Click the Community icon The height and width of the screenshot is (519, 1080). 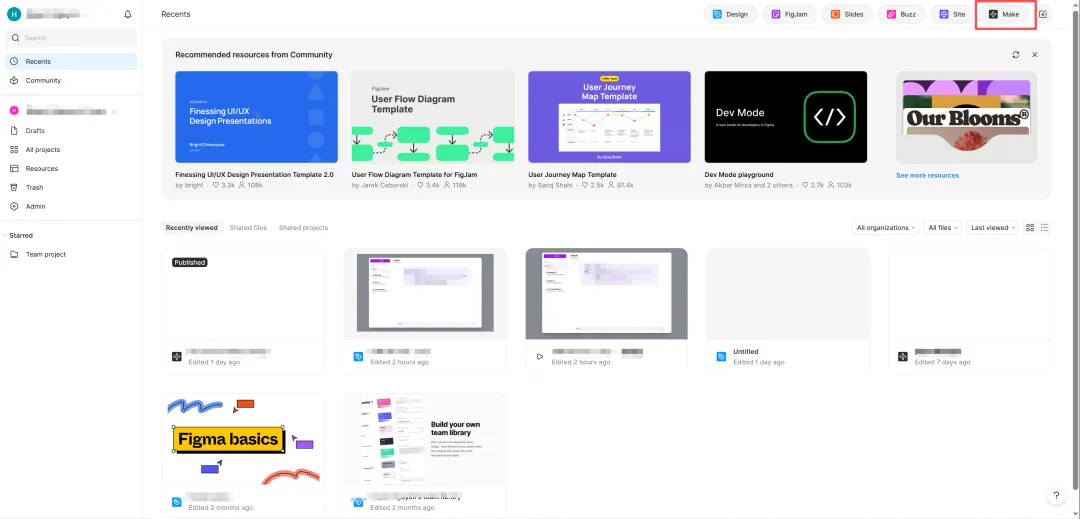[x=14, y=81]
